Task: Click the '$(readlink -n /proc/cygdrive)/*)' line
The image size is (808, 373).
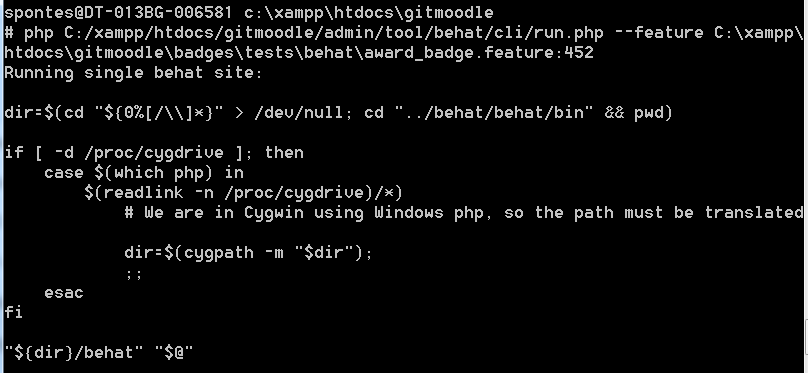Action: (243, 193)
